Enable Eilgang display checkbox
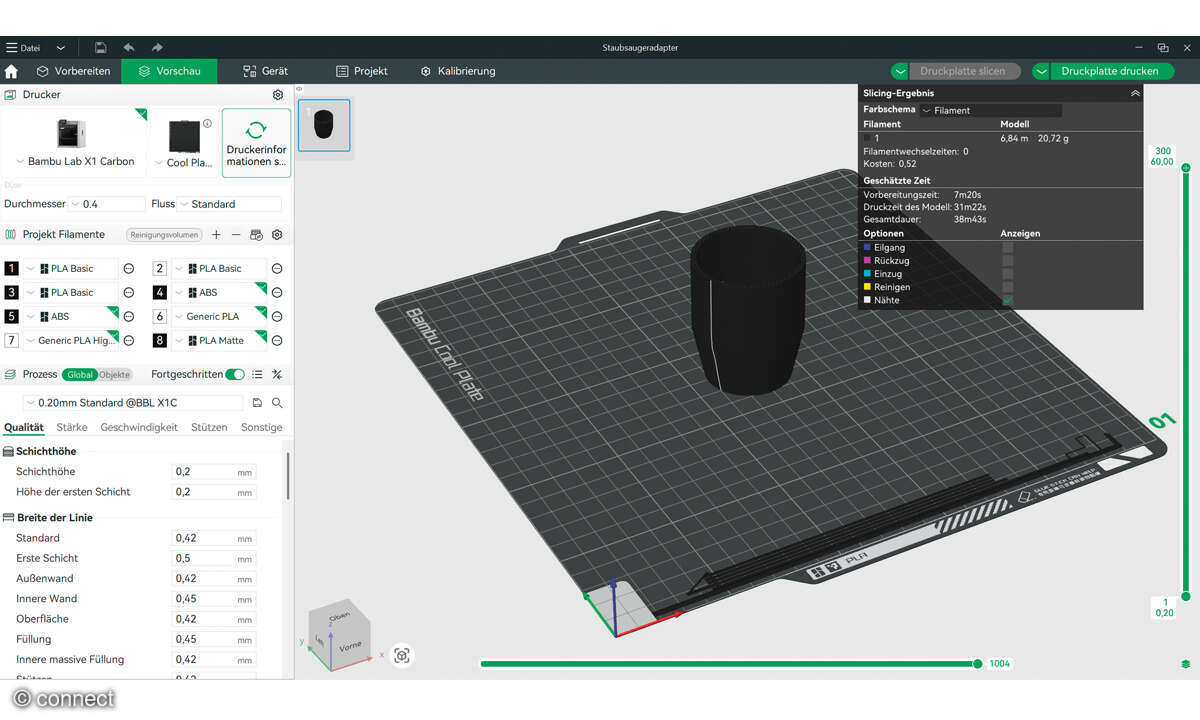1200x720 pixels. 1008,247
